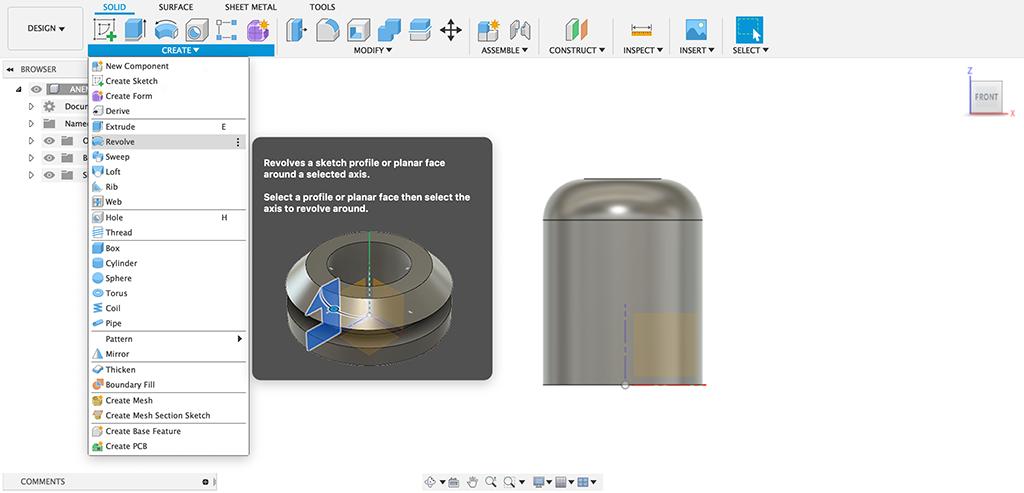Click the Shell tool icon
Image resolution: width=1024 pixels, height=493 pixels.
pos(357,30)
